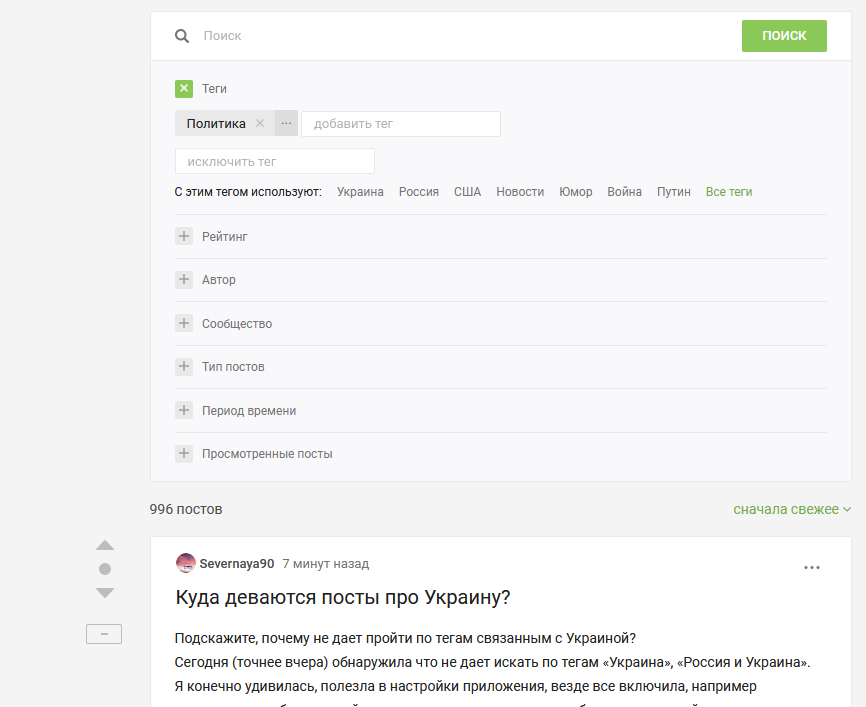Open the сначала свежее sort dropdown
The image size is (866, 707).
tap(791, 509)
